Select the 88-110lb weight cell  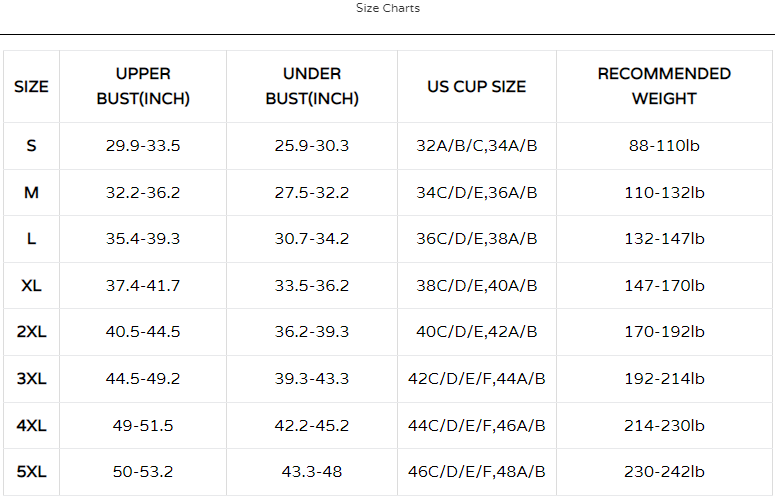[664, 146]
